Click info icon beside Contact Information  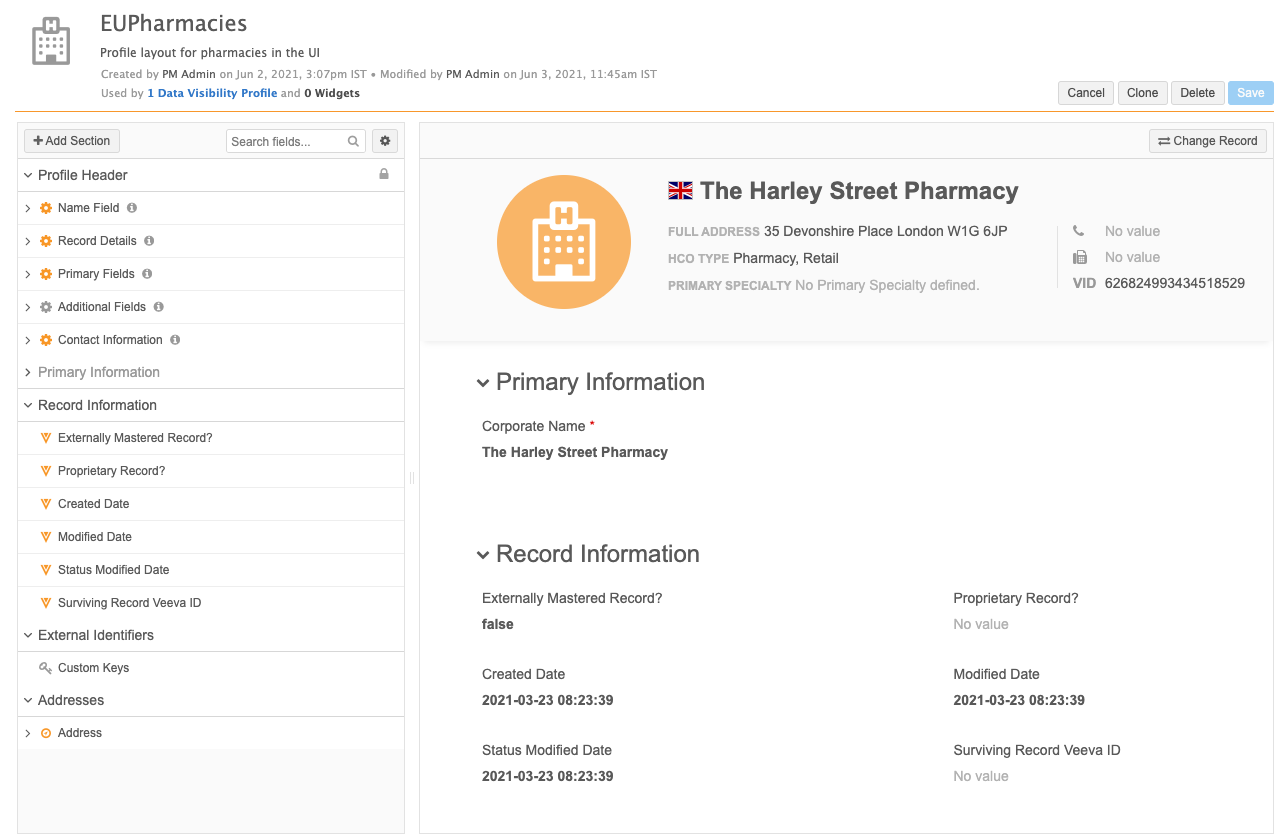point(175,340)
